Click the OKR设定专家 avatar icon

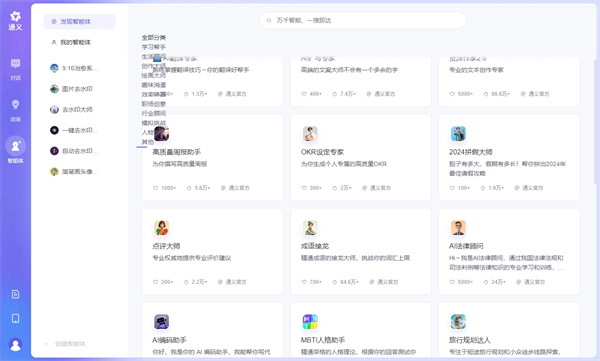coord(310,134)
